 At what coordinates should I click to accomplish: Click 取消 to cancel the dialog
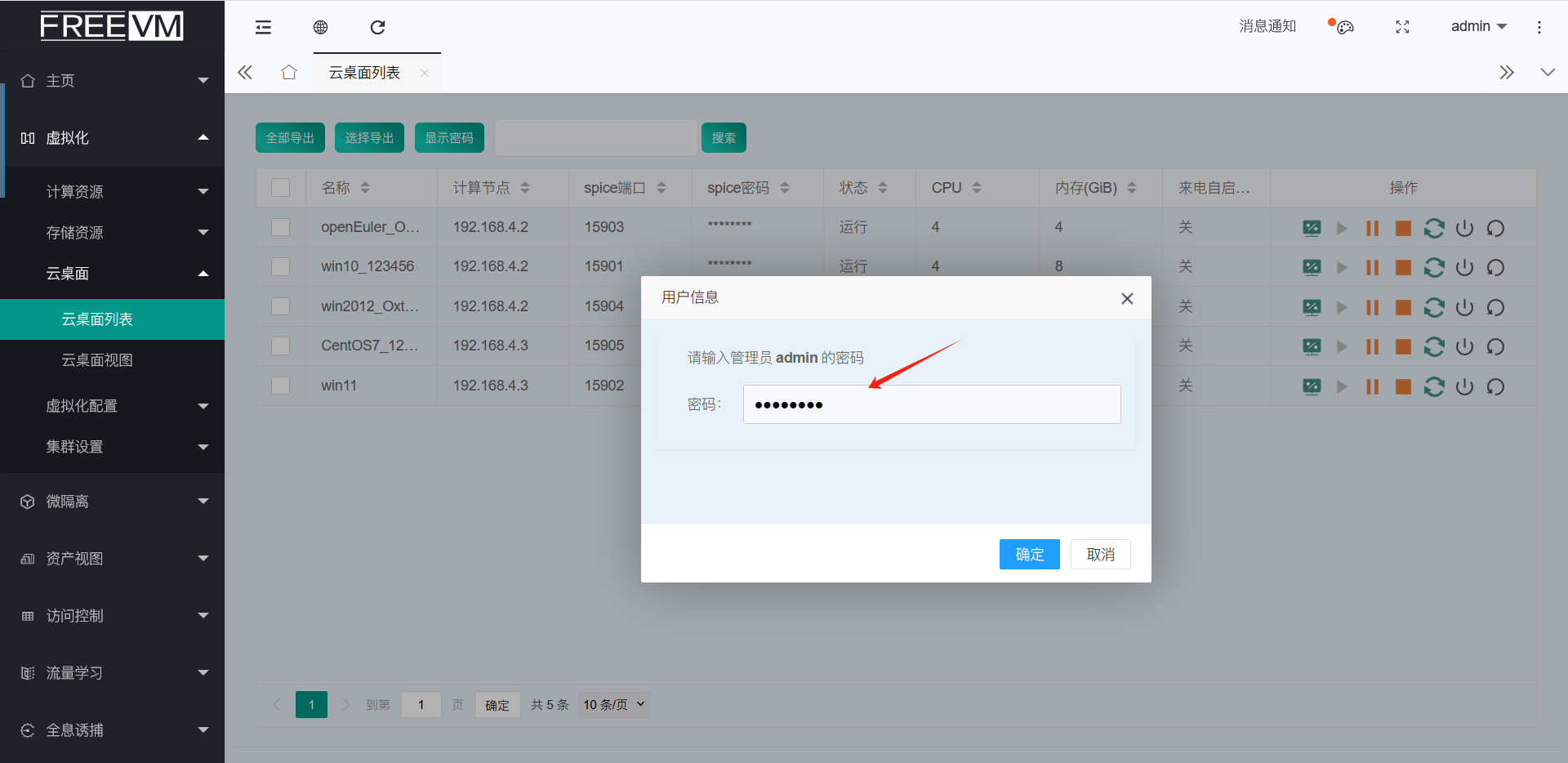1100,555
